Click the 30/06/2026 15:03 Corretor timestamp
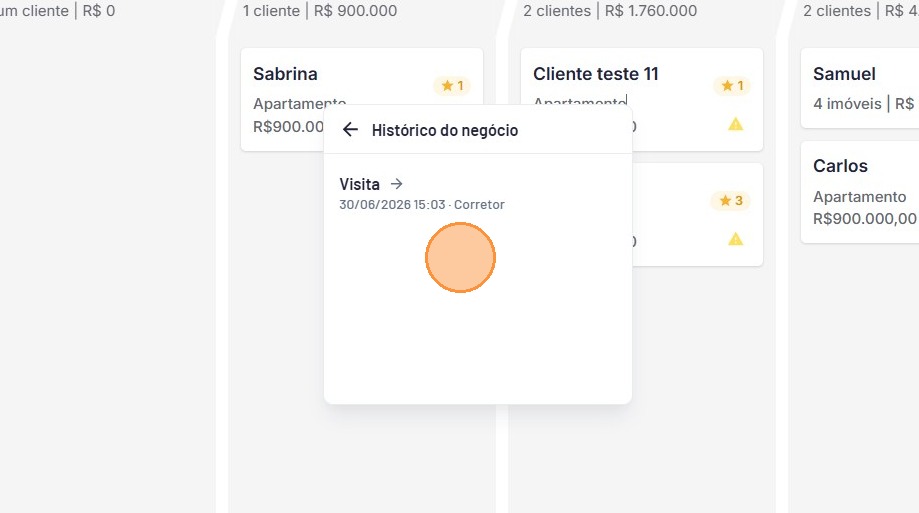This screenshot has width=919, height=513. coord(421,205)
